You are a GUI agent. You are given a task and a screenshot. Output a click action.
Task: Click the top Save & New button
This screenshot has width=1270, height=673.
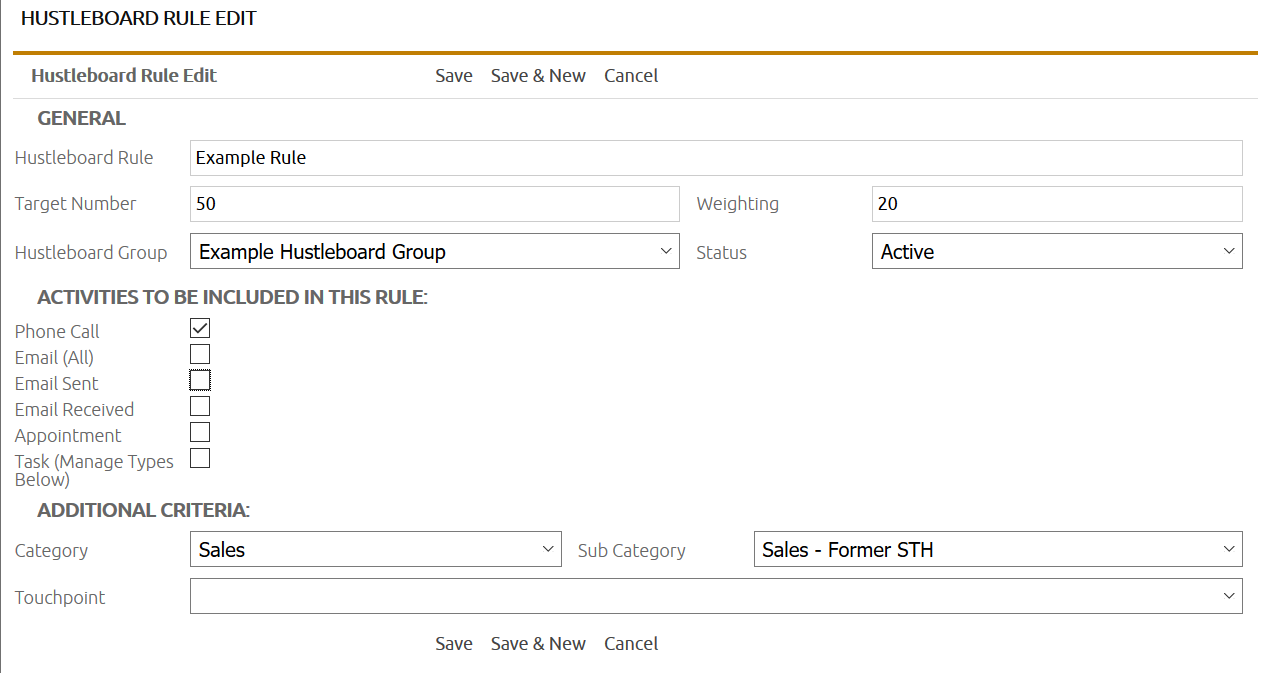[538, 76]
